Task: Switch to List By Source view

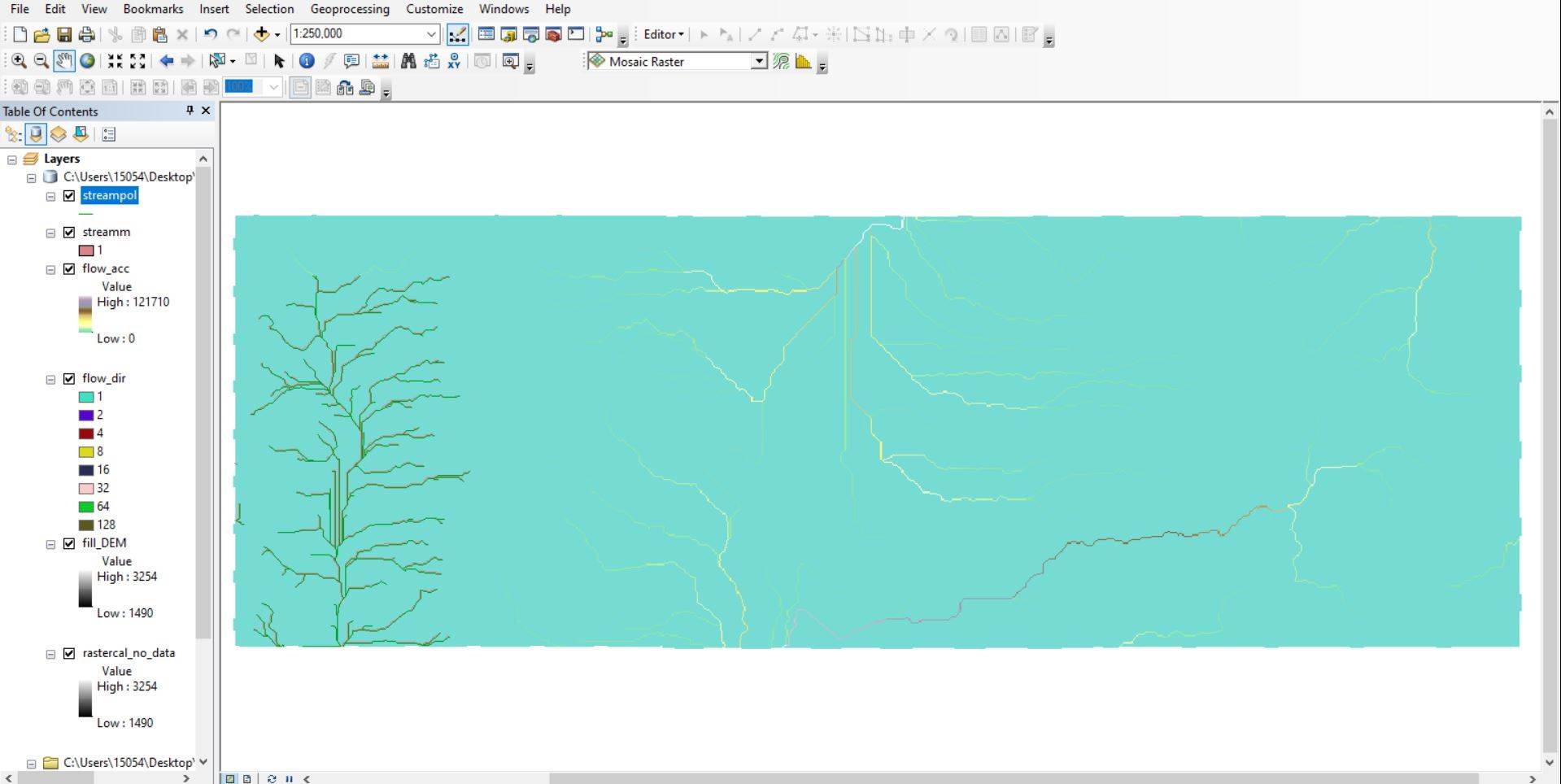Action: click(x=36, y=134)
